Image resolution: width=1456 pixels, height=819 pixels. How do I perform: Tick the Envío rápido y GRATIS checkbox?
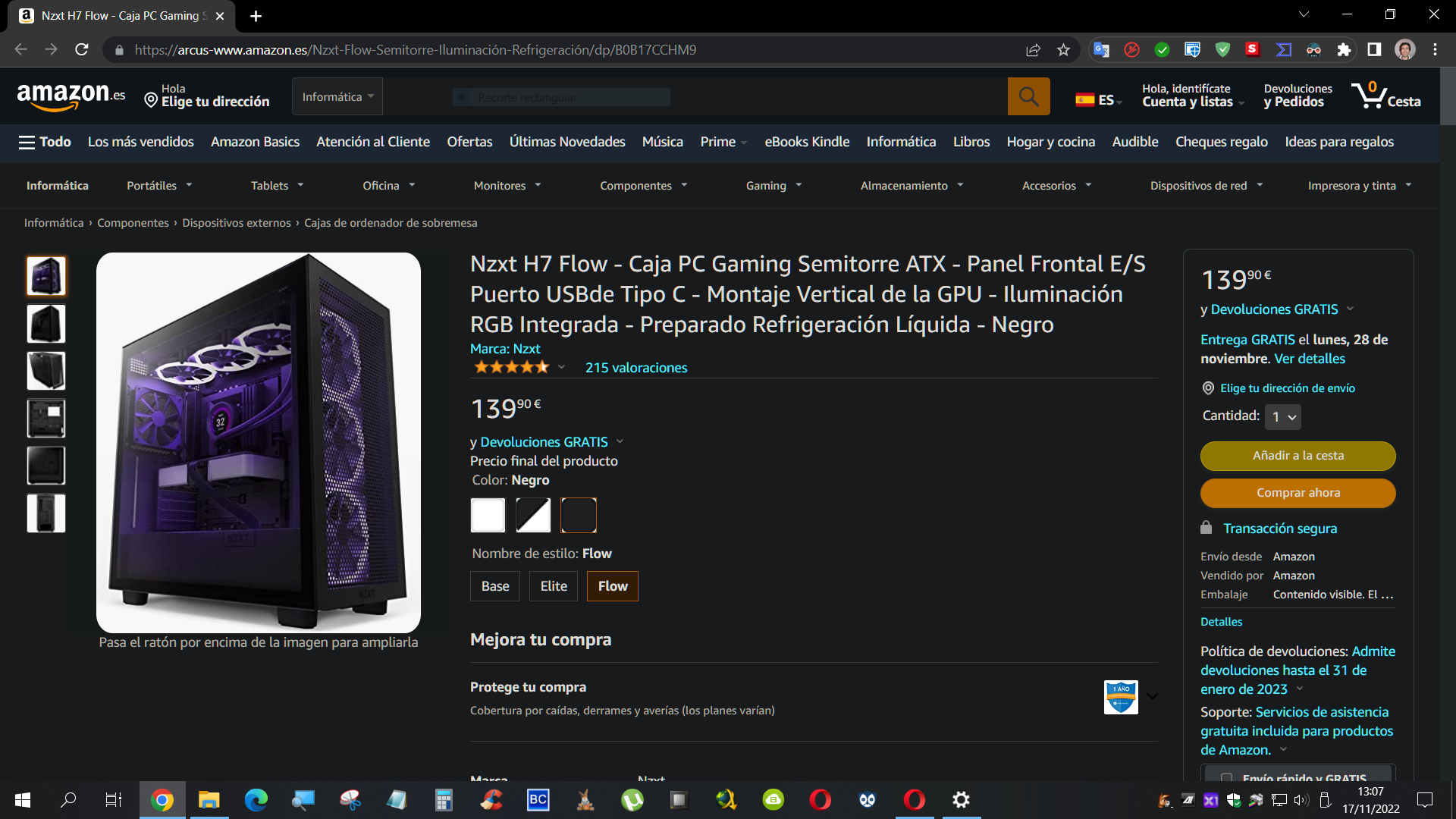point(1226,778)
